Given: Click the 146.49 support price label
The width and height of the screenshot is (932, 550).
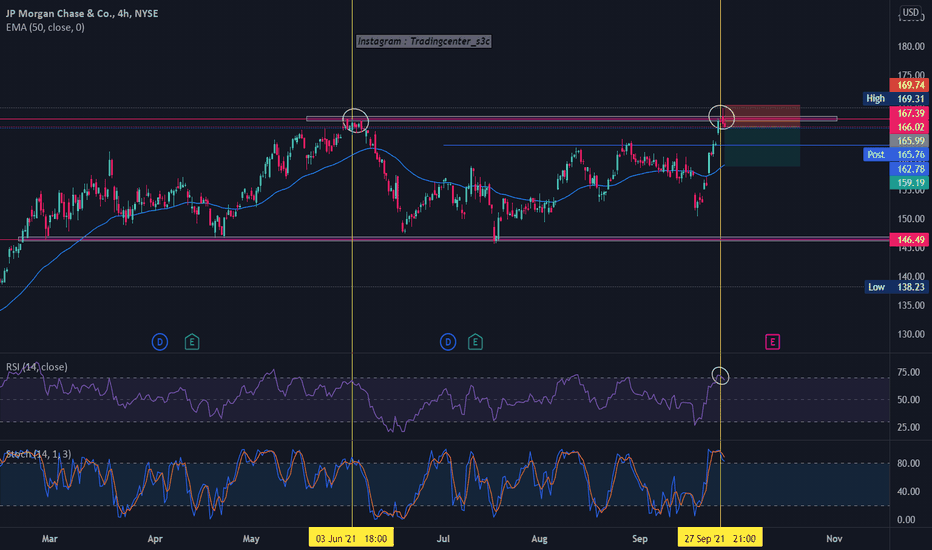Looking at the screenshot, I should coord(909,240).
